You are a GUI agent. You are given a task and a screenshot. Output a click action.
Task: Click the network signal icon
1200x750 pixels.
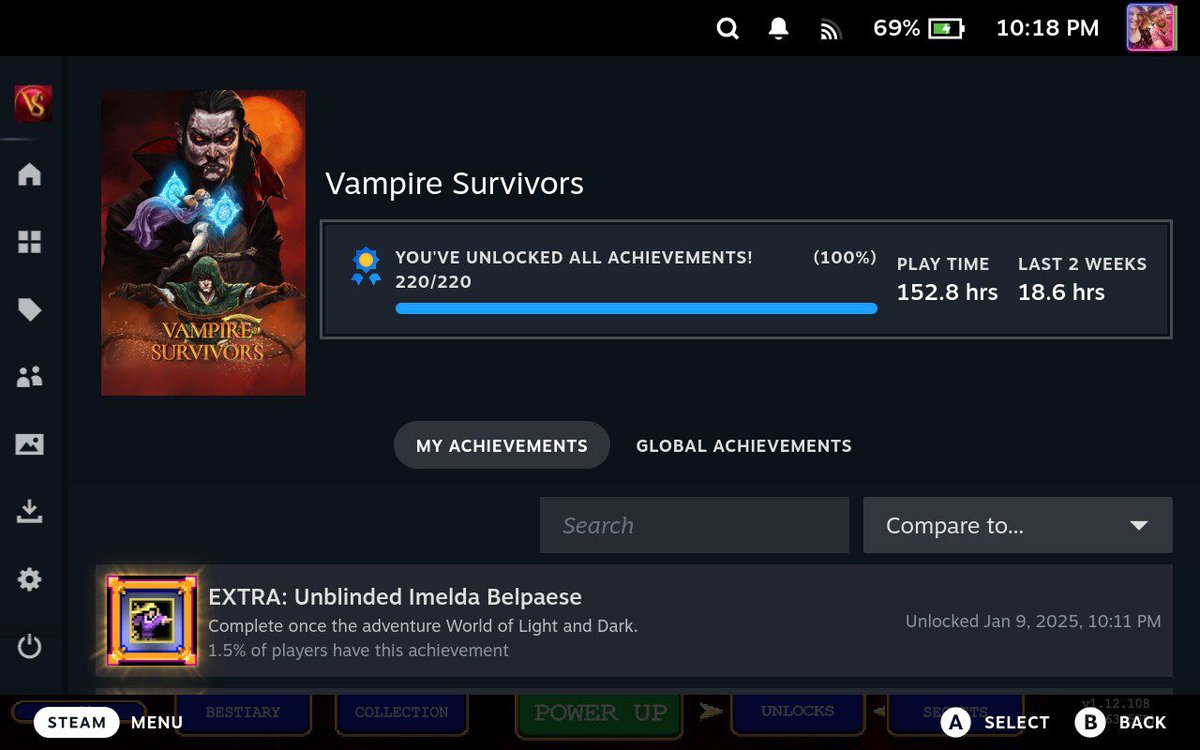(831, 28)
